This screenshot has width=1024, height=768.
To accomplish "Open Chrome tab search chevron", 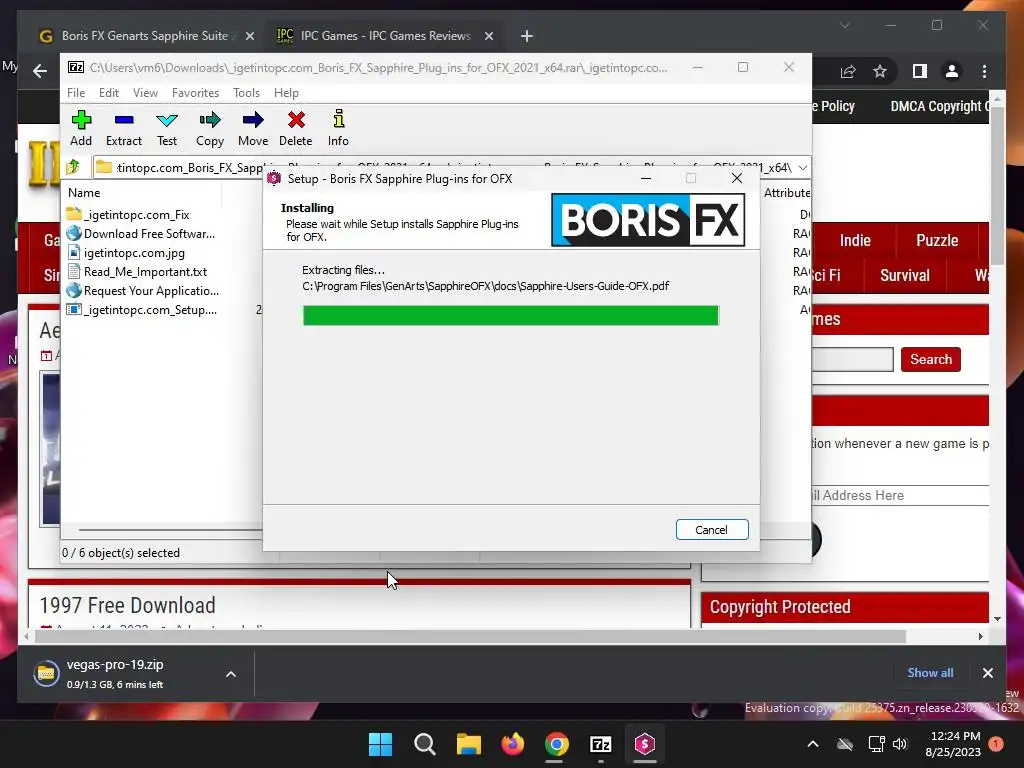I will pyautogui.click(x=844, y=25).
